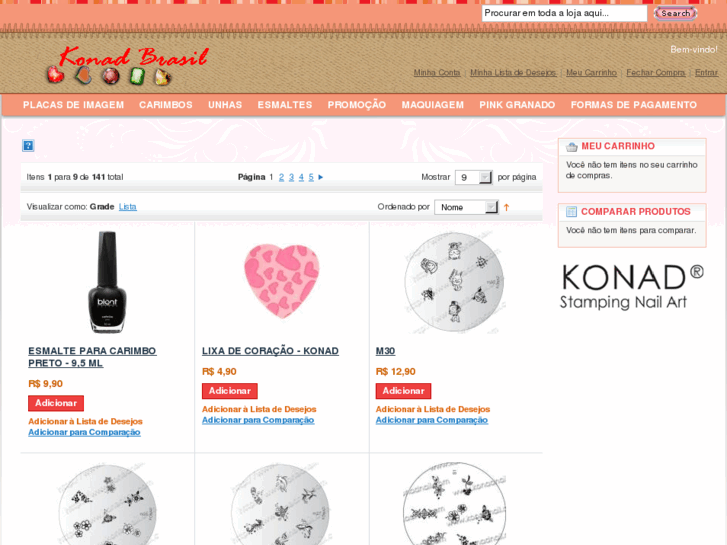The height and width of the screenshot is (545, 727).
Task: Click the compare products list icon
Action: 571,212
